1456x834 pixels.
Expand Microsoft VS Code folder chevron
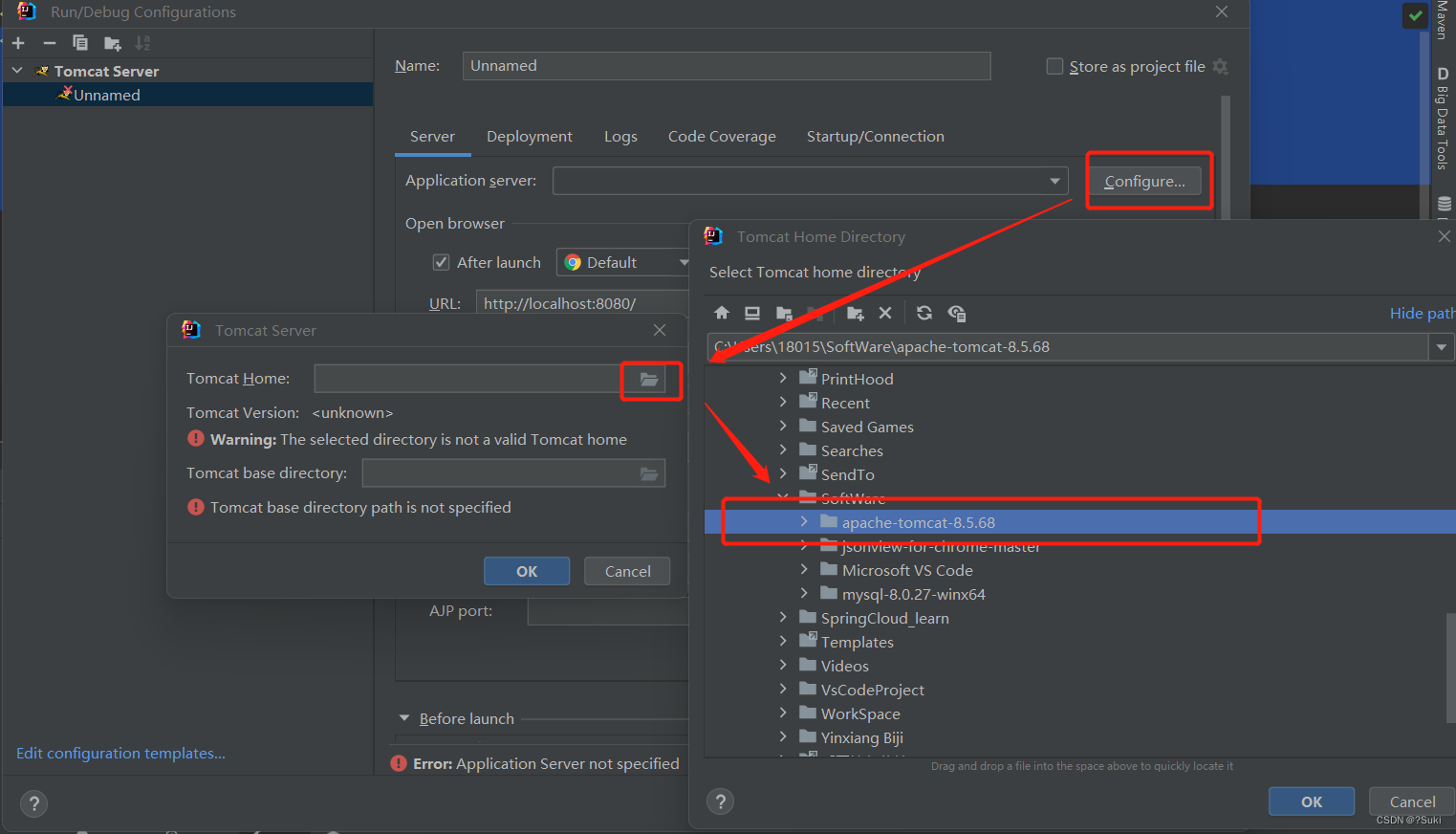pyautogui.click(x=804, y=569)
